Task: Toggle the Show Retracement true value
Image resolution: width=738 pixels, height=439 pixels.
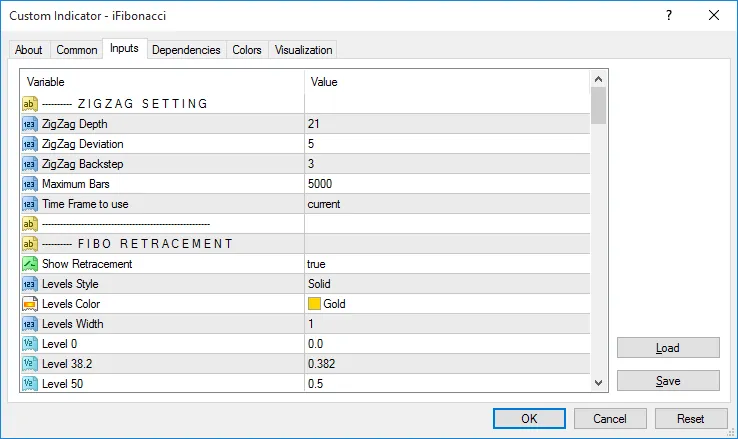Action: (x=446, y=264)
